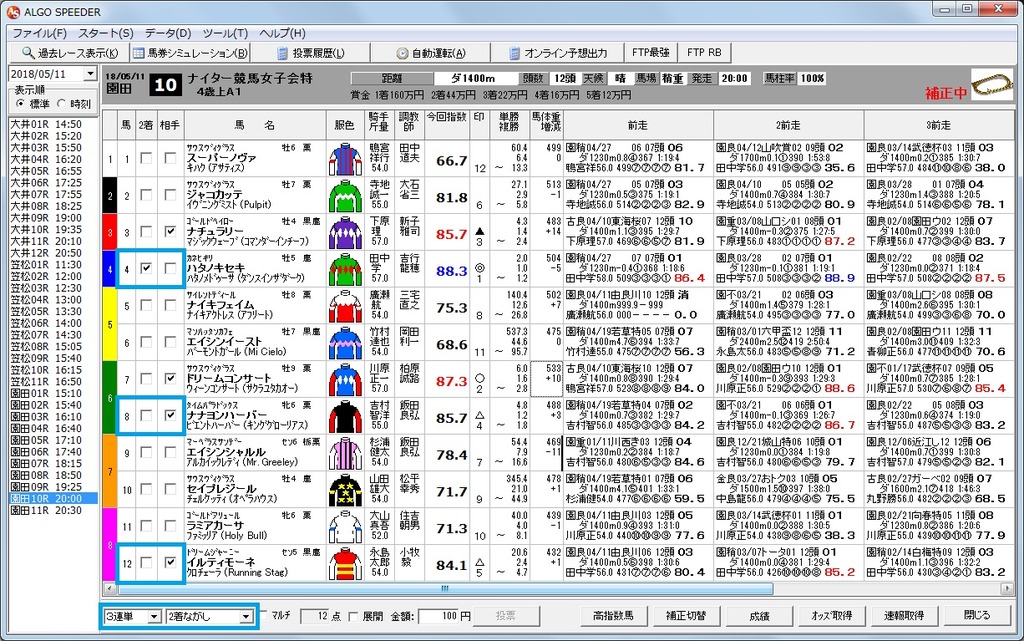Click index value 88.3 for ハタノキセキ
This screenshot has height=641, width=1024.
pyautogui.click(x=451, y=271)
